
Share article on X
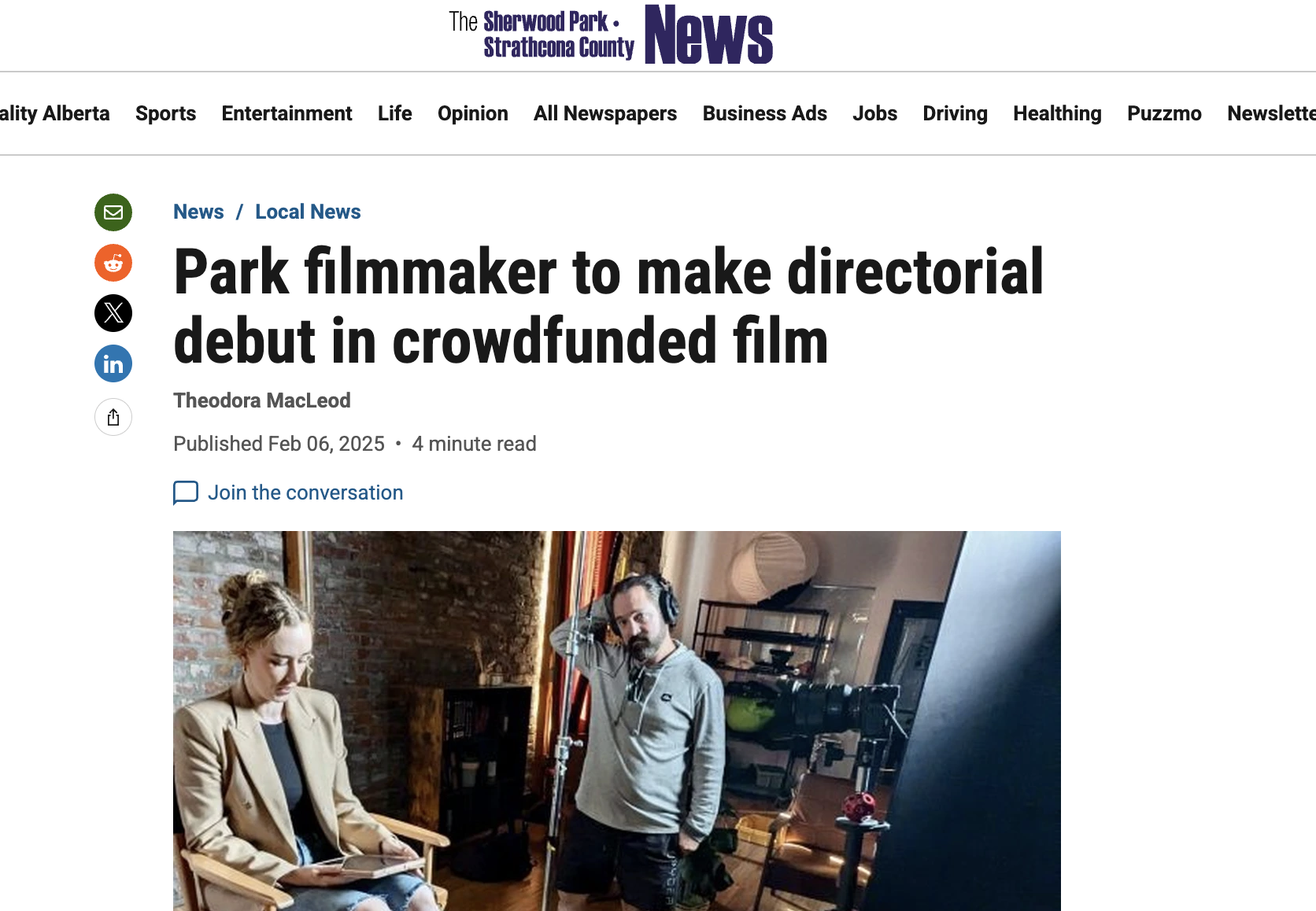(x=113, y=313)
